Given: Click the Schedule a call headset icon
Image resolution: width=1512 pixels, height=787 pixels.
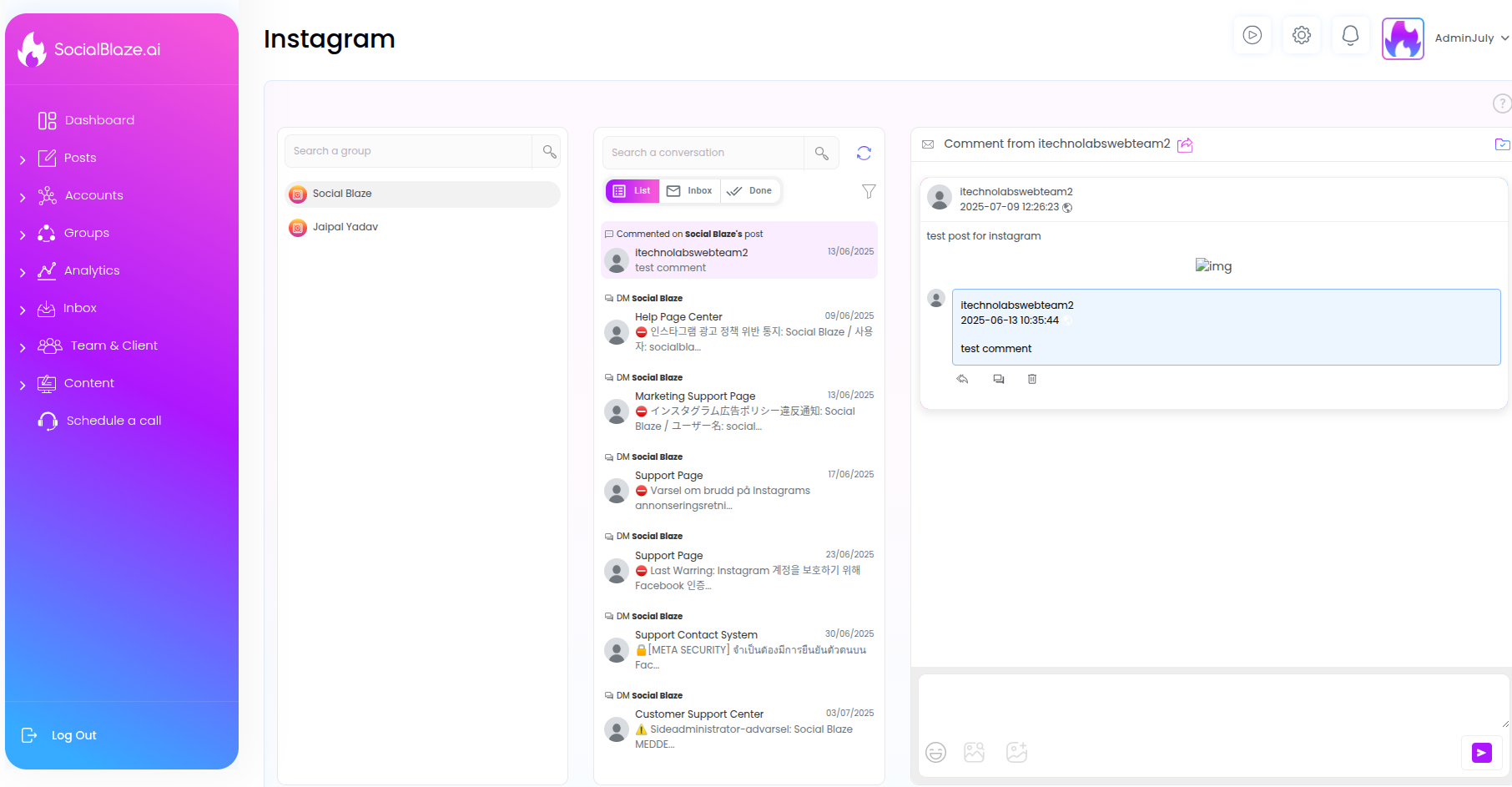Looking at the screenshot, I should pos(48,421).
